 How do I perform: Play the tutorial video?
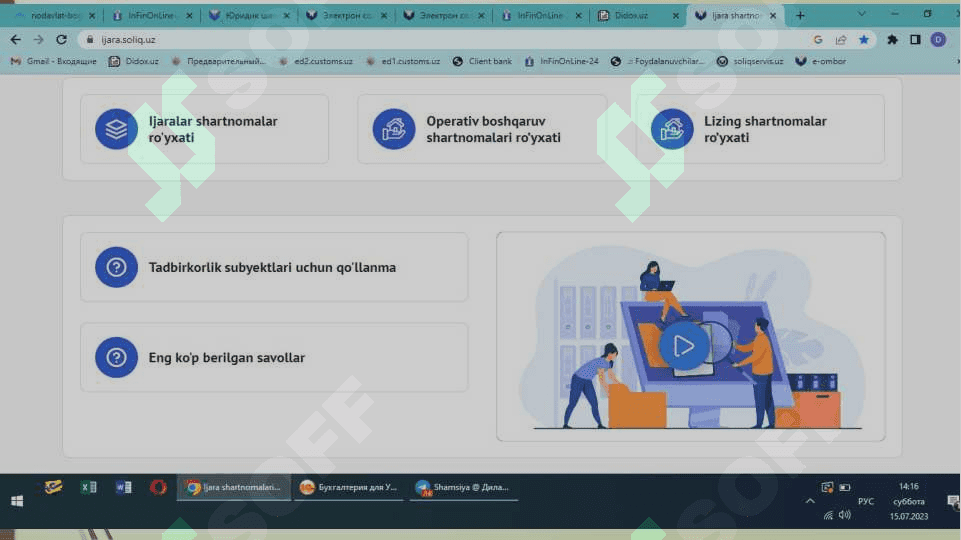(684, 346)
